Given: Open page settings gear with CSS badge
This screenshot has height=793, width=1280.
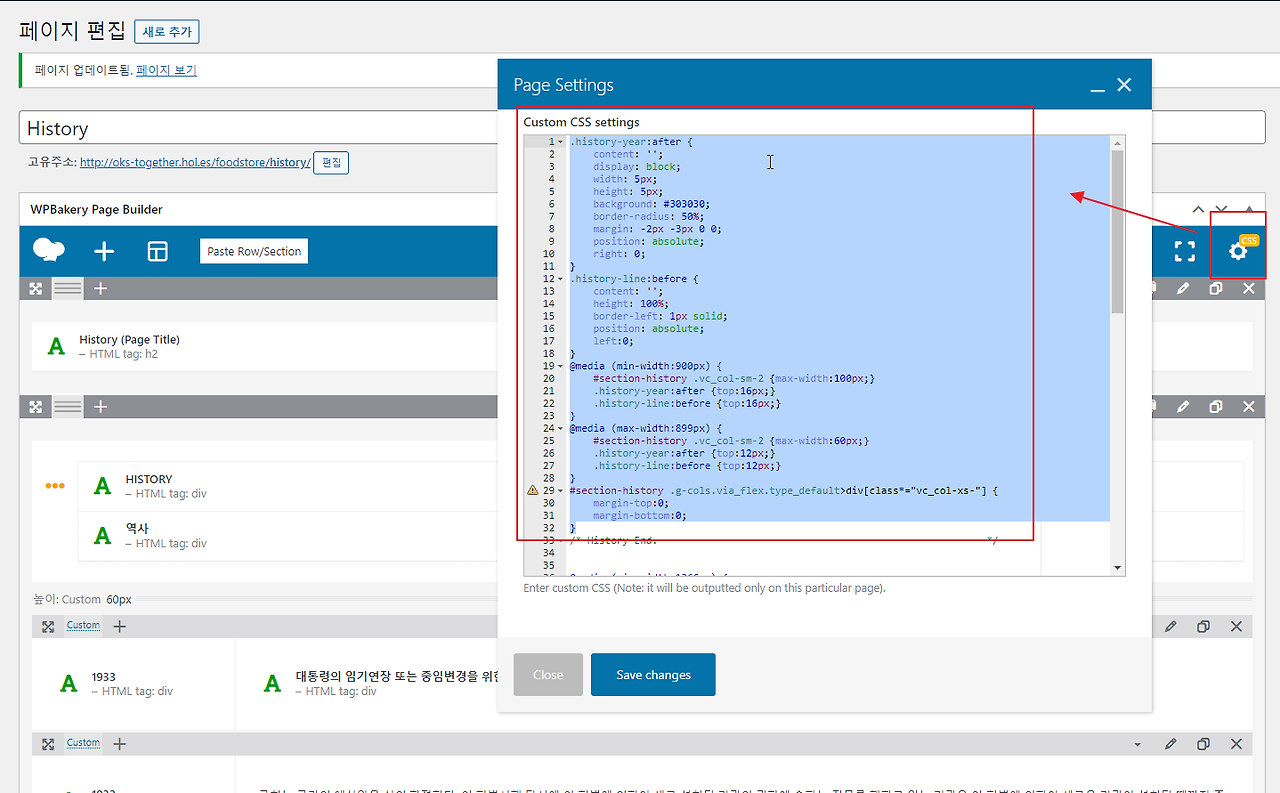Looking at the screenshot, I should pos(1238,250).
